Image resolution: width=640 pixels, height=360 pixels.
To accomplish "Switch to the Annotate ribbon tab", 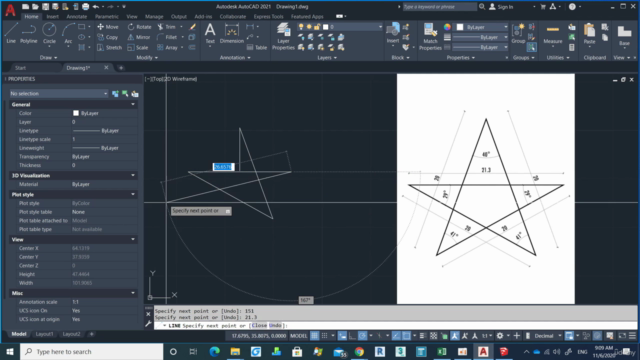I will [x=77, y=17].
